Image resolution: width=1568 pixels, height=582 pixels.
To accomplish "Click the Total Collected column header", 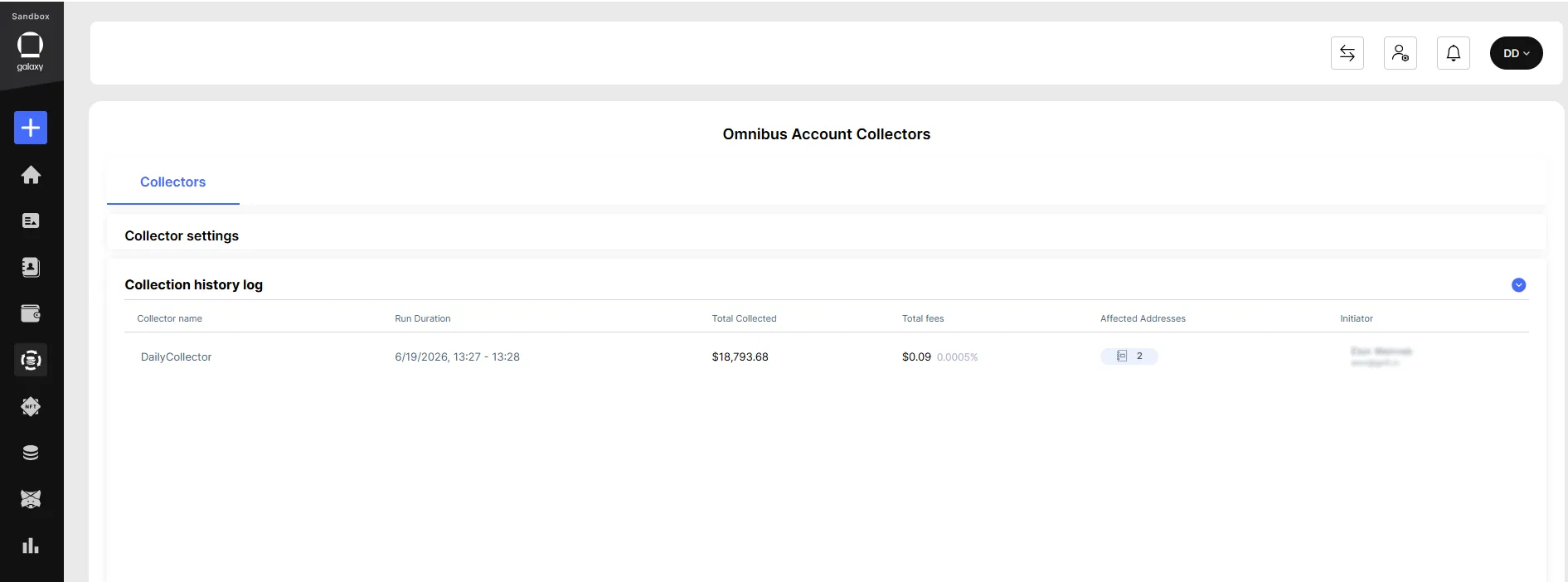I will pyautogui.click(x=745, y=318).
